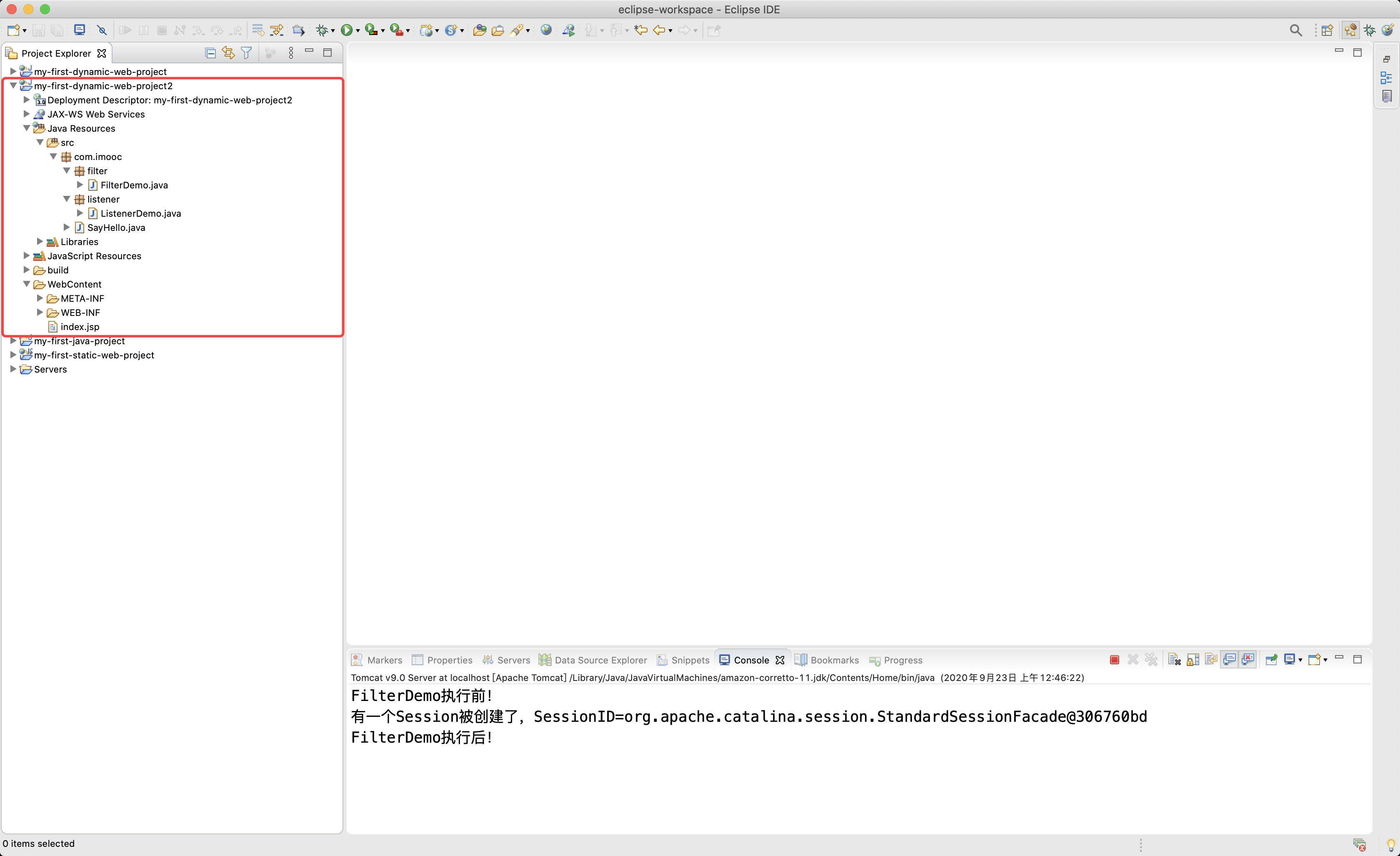Collapse All in Project Explorer
Image resolution: width=1400 pixels, height=856 pixels.
(210, 53)
